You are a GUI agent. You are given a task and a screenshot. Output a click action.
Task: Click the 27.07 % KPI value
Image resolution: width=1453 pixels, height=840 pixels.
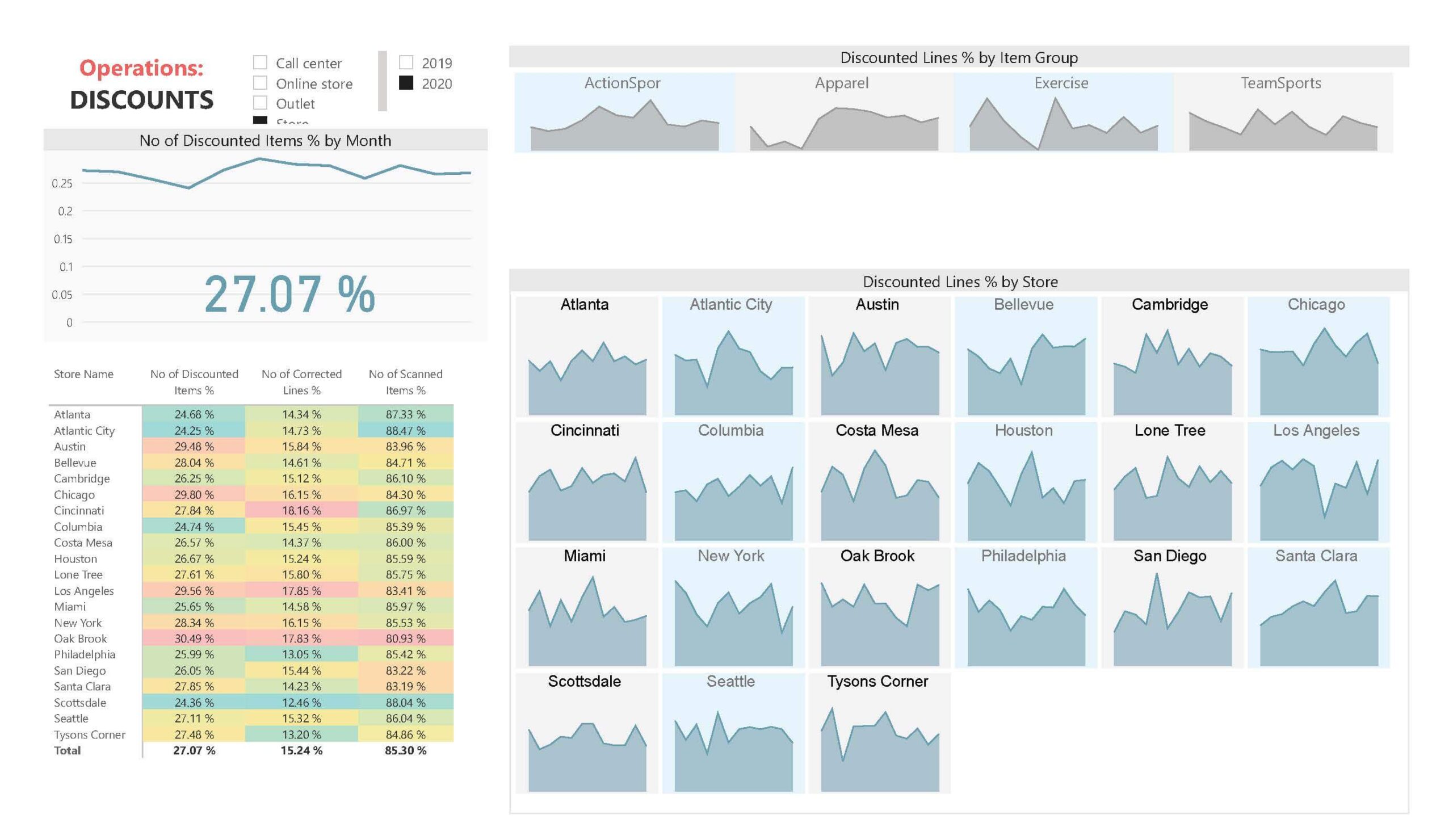[289, 295]
